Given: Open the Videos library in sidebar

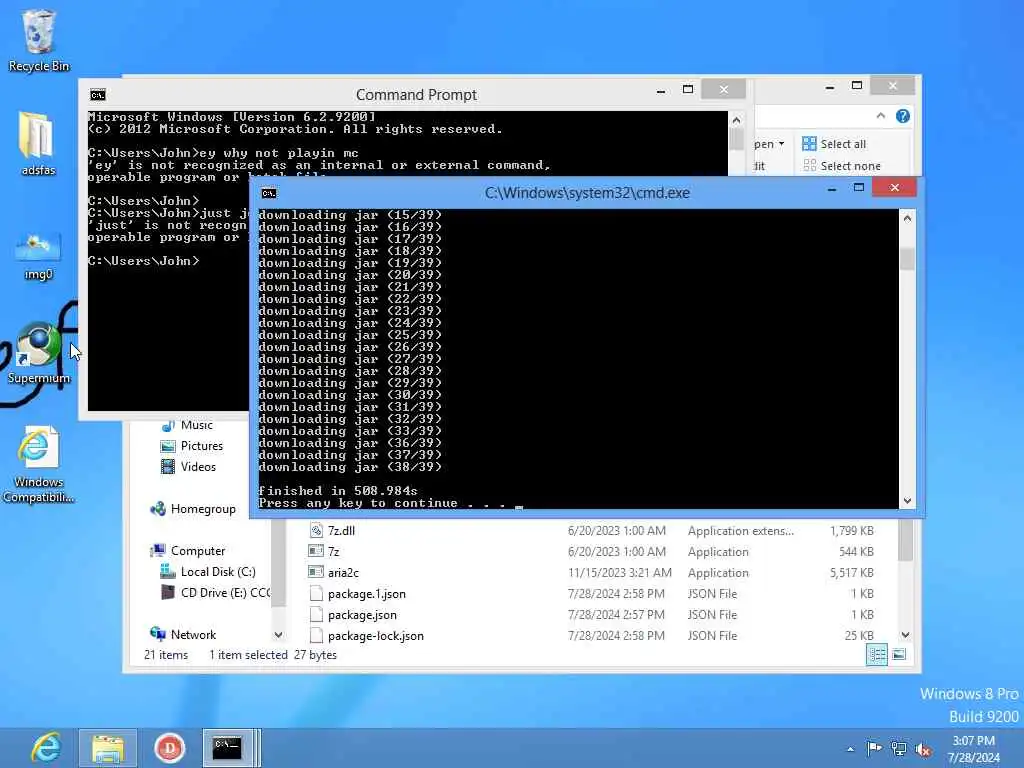Looking at the screenshot, I should click(x=188, y=467).
